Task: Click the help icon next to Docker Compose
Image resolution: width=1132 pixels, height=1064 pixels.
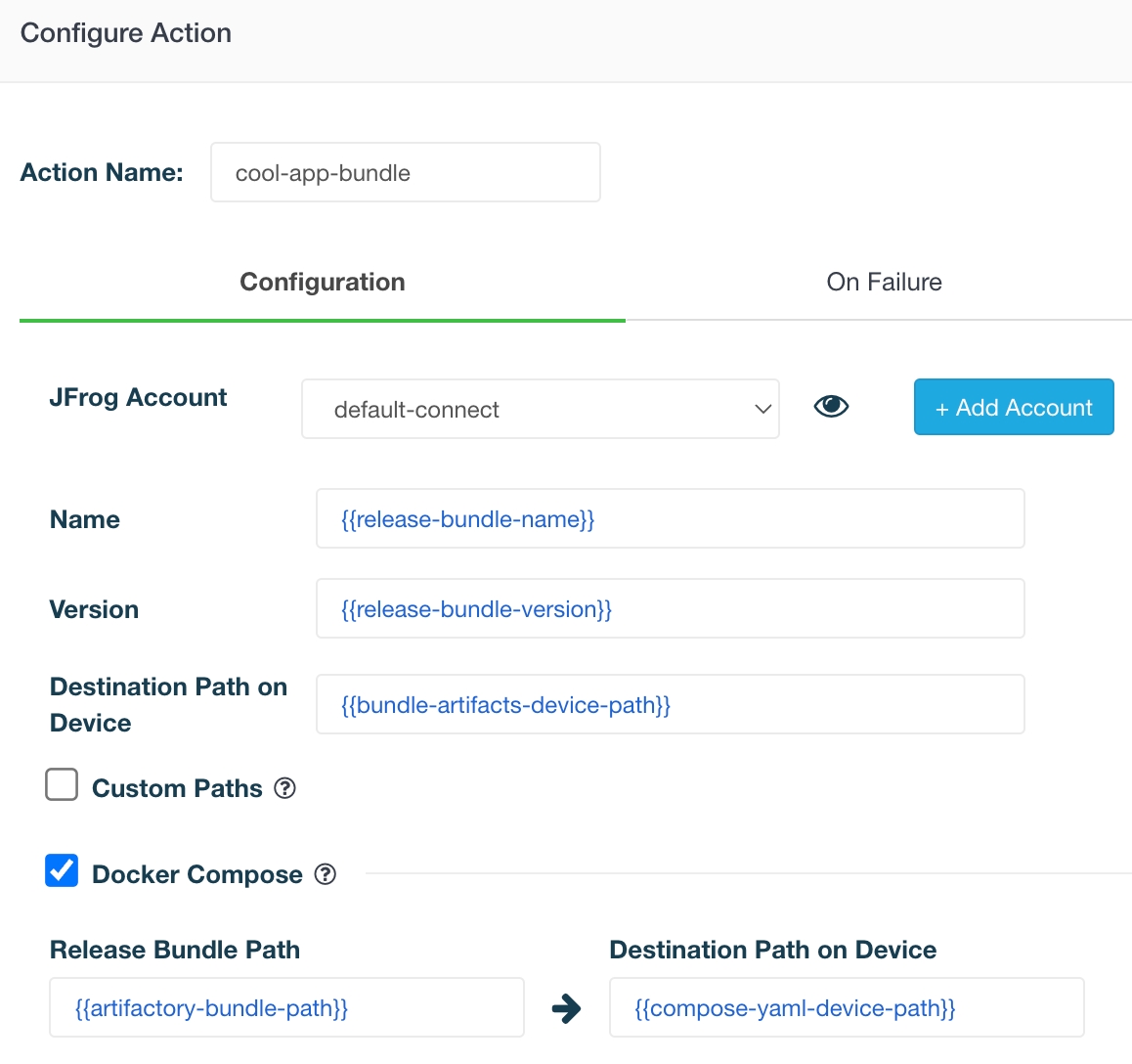Action: pyautogui.click(x=326, y=874)
